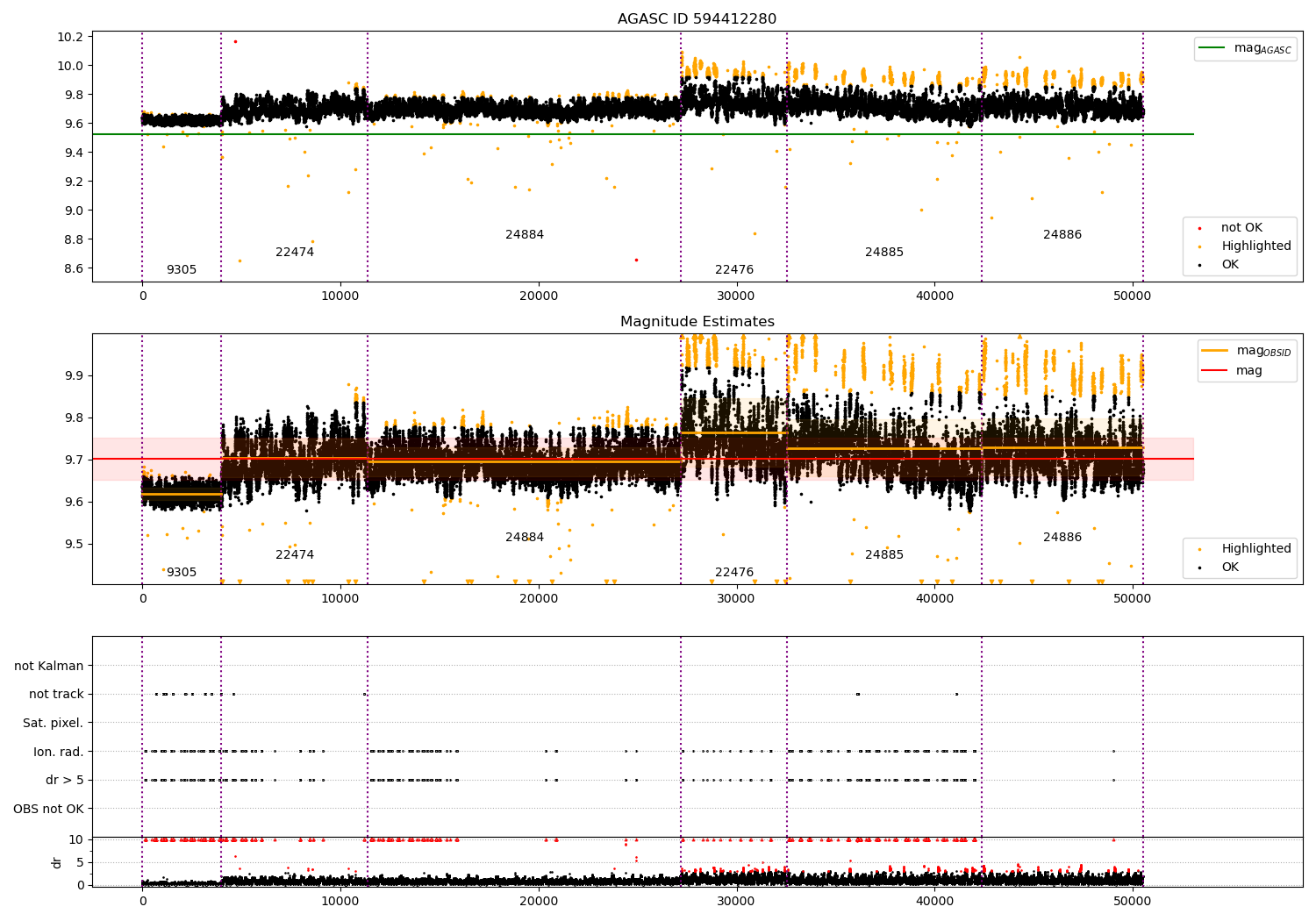1316x921 pixels.
Task: Click observation label 22476 in middle plot
Action: (x=734, y=573)
